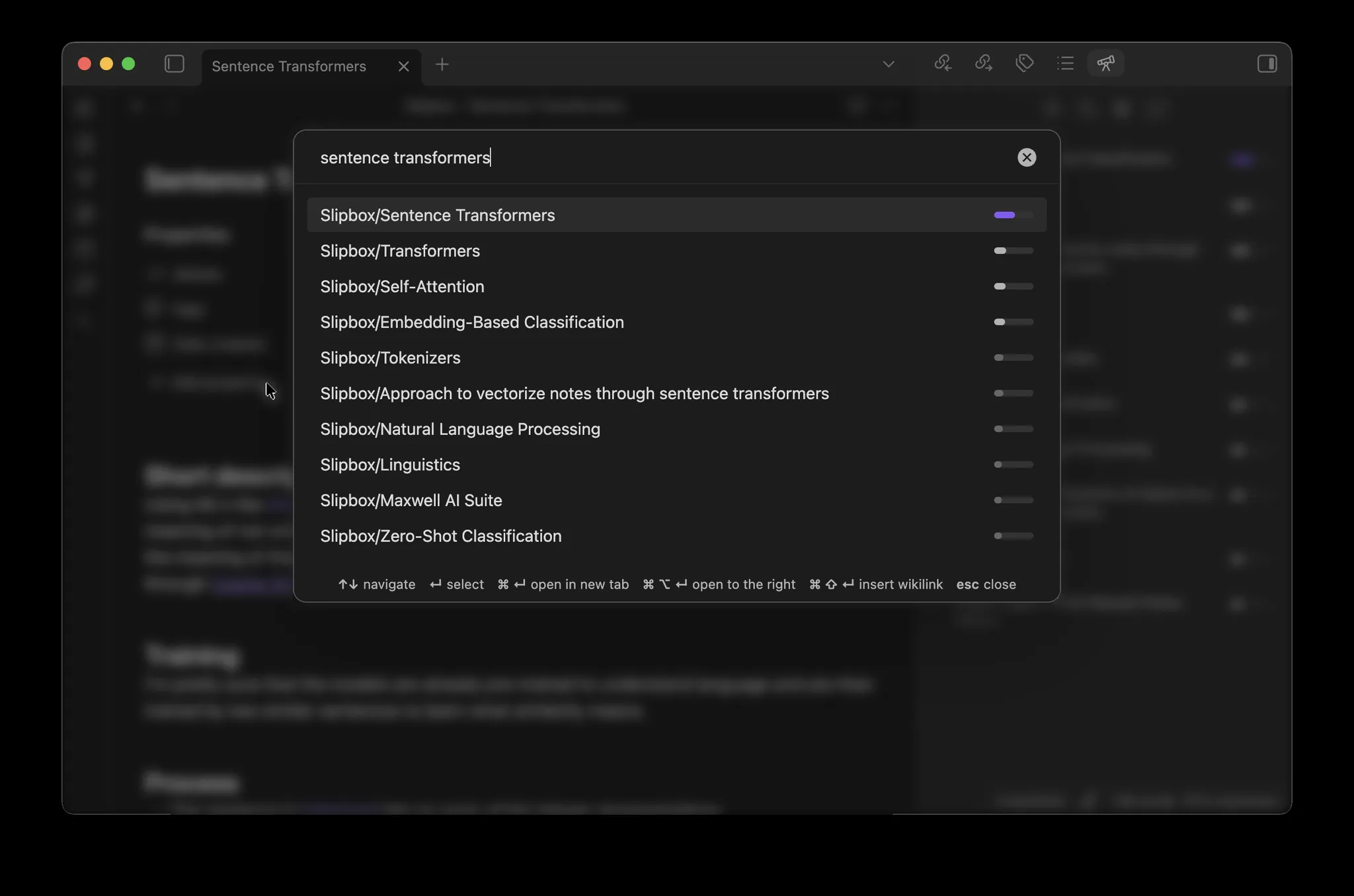The height and width of the screenshot is (896, 1354).
Task: Open the outgoing links panel icon
Action: pos(984,63)
